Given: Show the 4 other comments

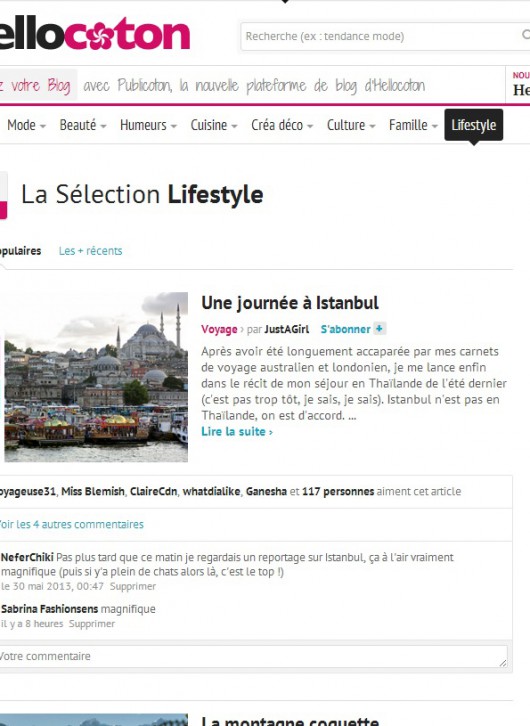Looking at the screenshot, I should [x=71, y=525].
